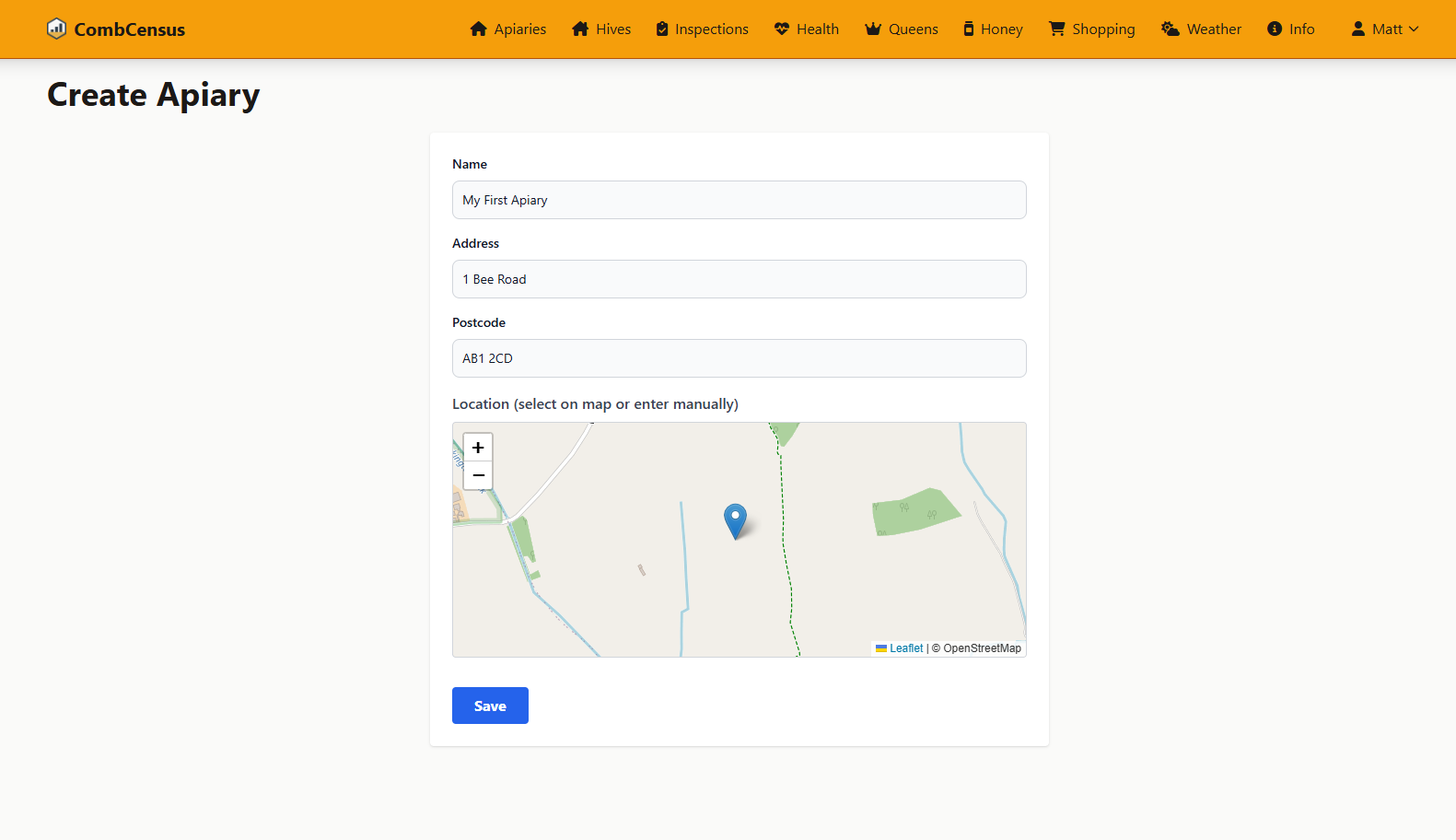Click the Matt user profile icon

(1358, 29)
